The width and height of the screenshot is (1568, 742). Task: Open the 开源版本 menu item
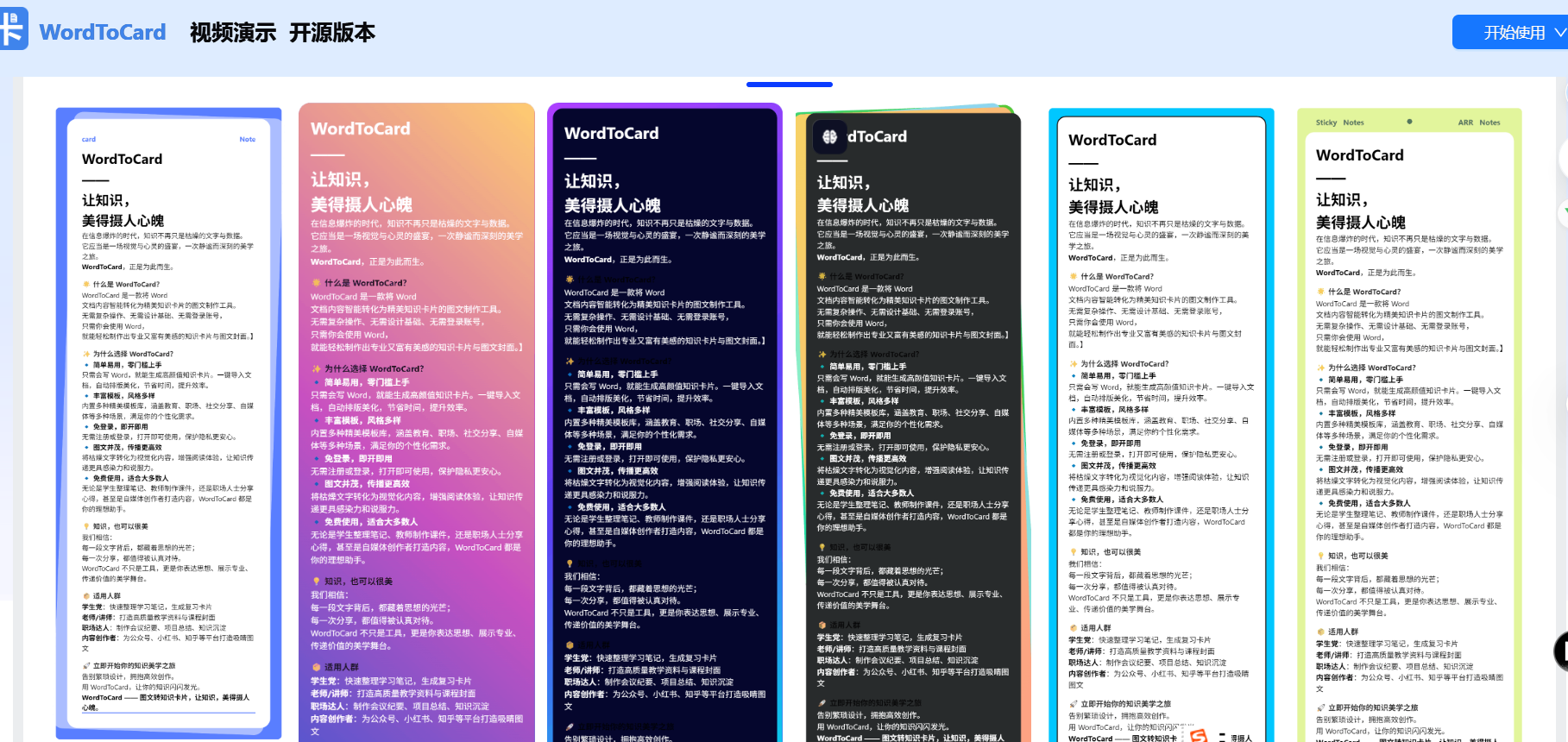[x=332, y=33]
